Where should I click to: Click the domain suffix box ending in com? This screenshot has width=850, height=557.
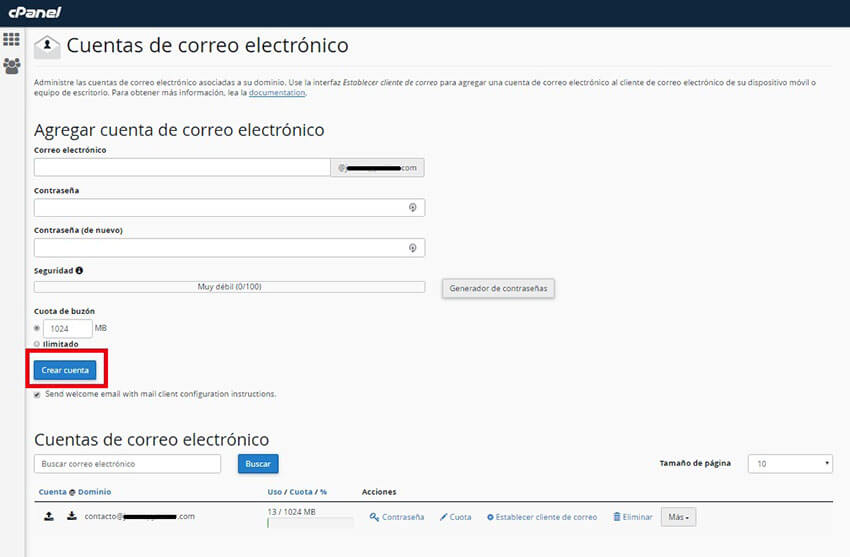pyautogui.click(x=377, y=168)
